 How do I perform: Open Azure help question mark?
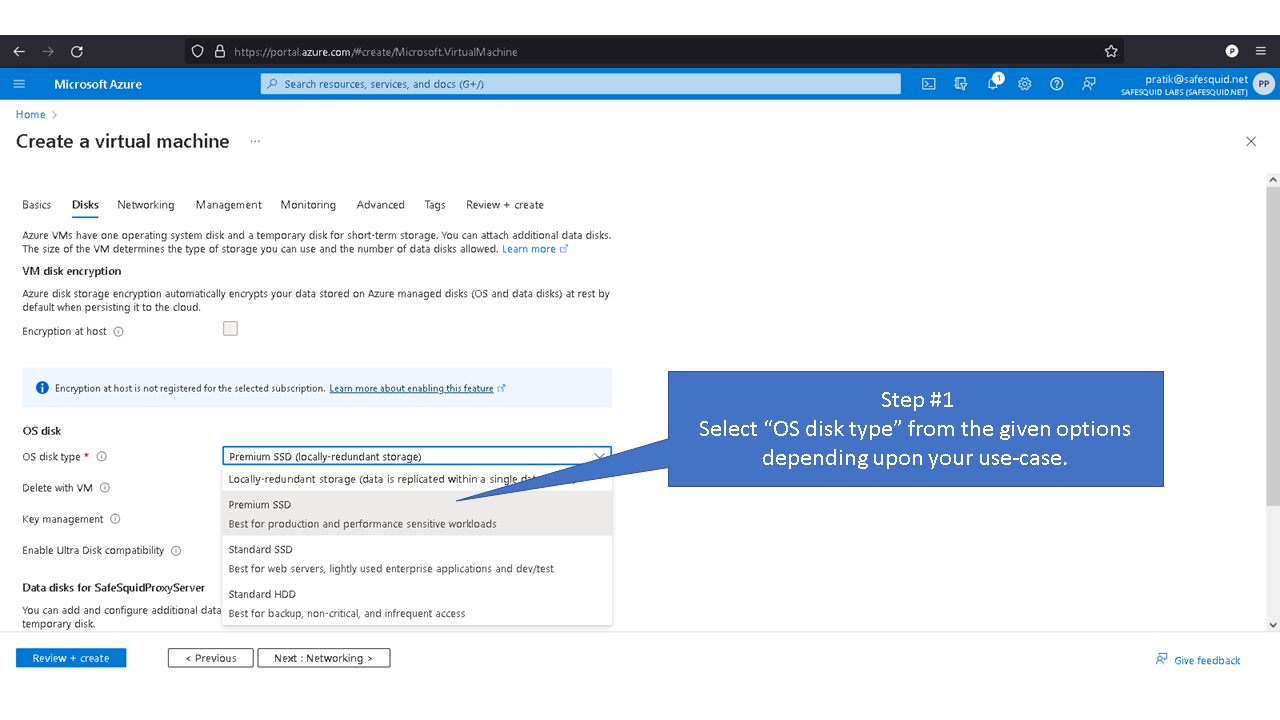coord(1057,84)
